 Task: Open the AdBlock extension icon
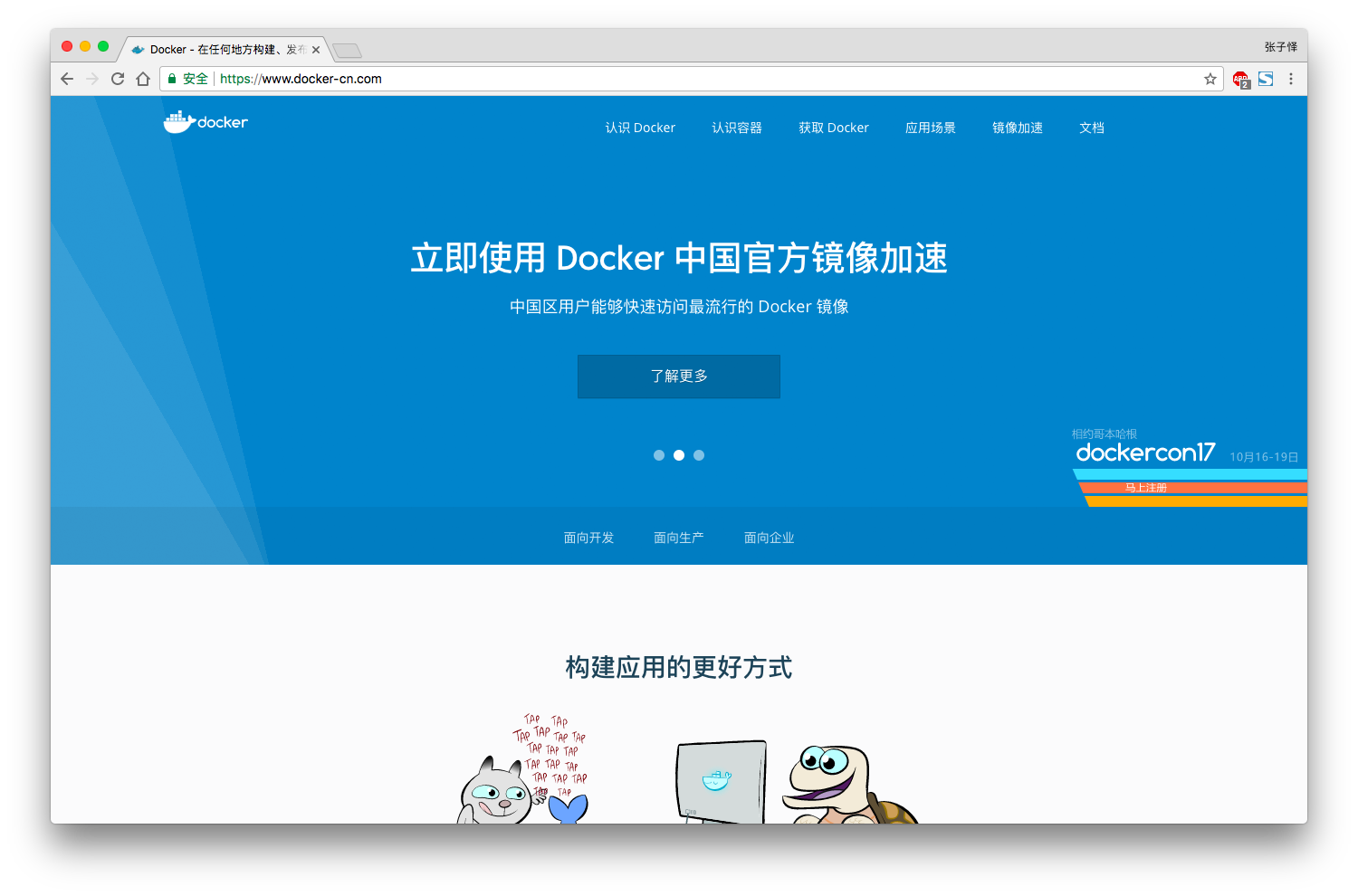(x=1238, y=79)
